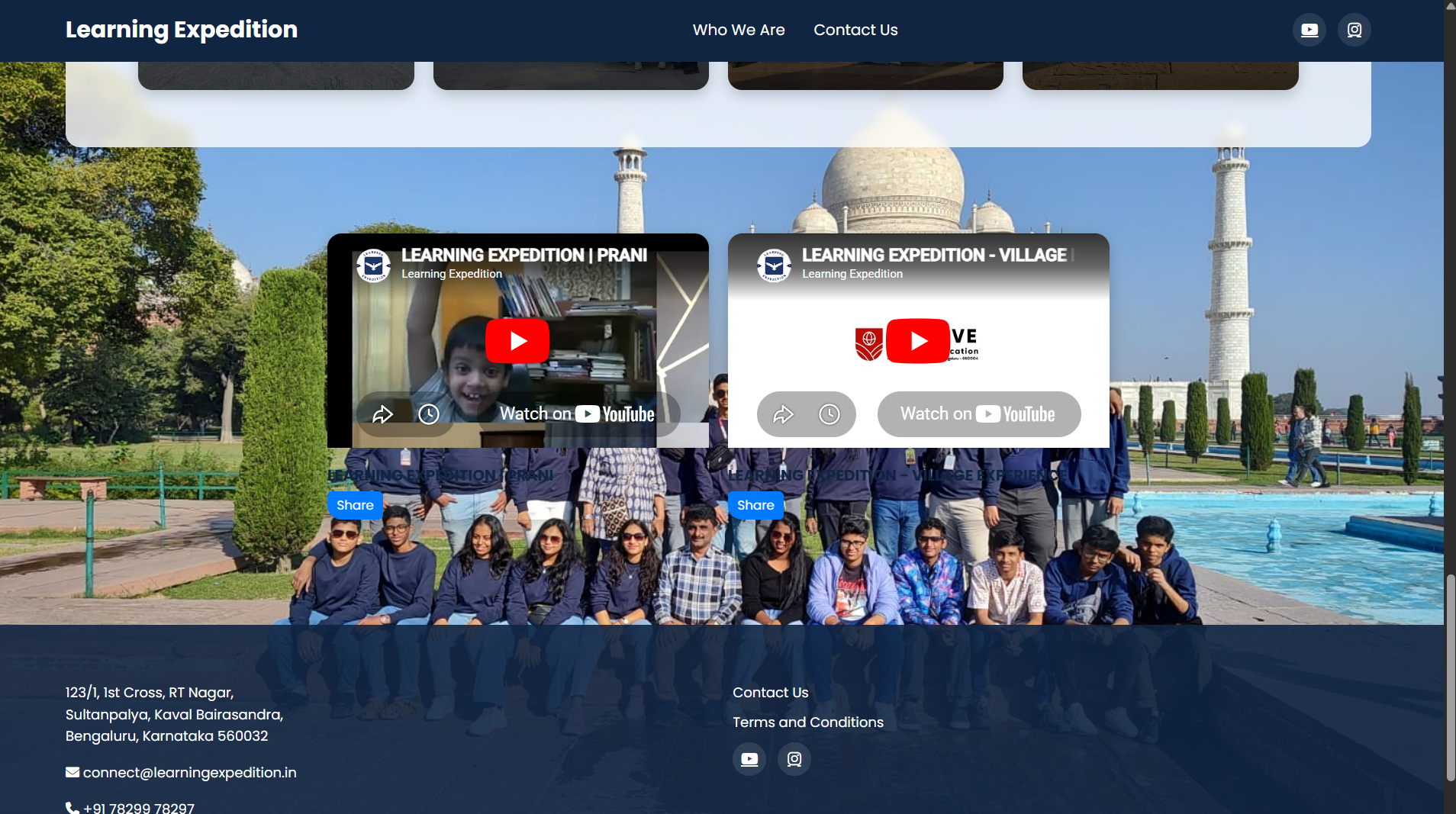
Task: Click Watch on YouTube for VILLAGE video
Action: [x=979, y=414]
